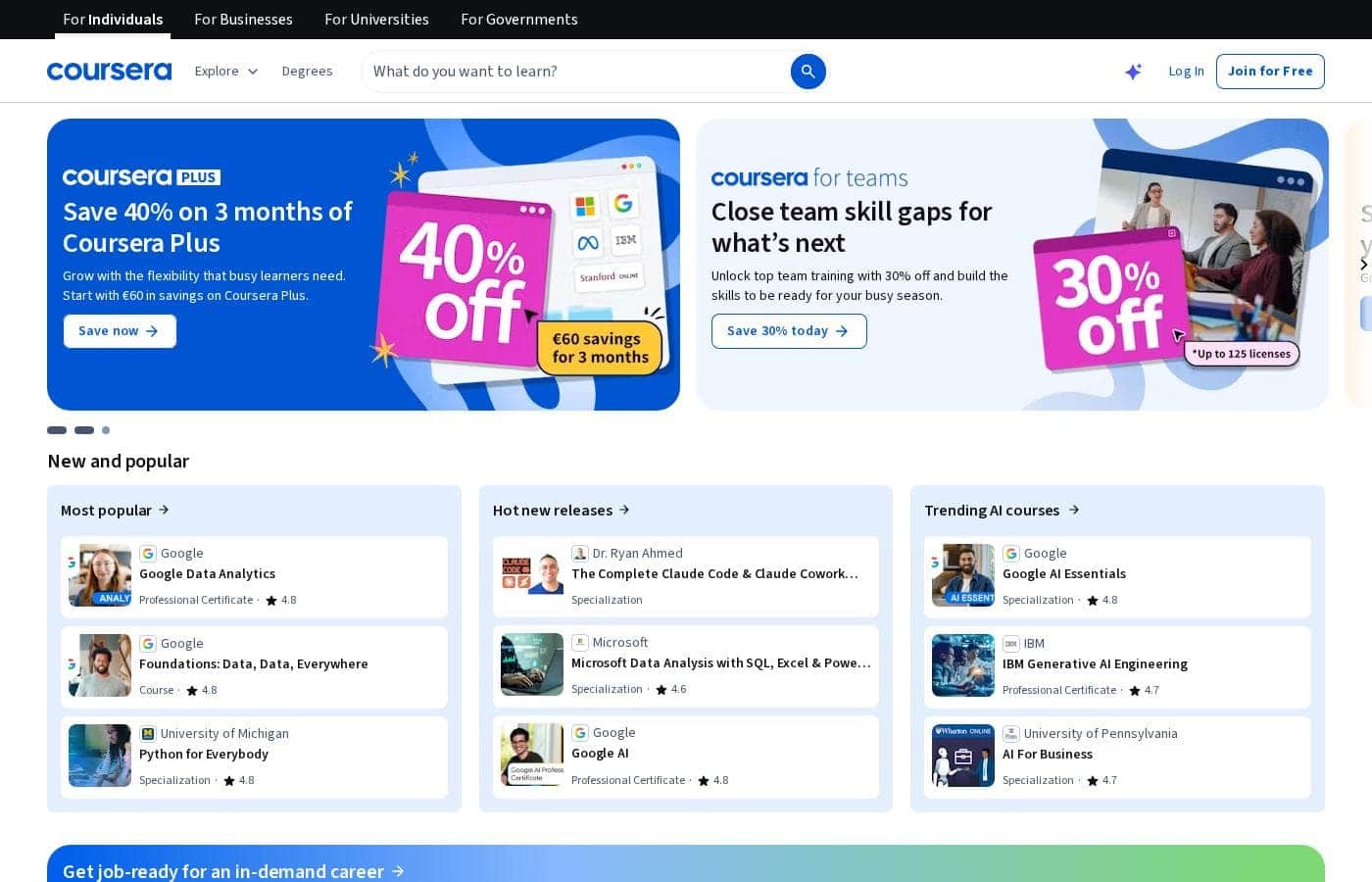
Task: Open the Python for Everybody course title
Action: (x=204, y=755)
